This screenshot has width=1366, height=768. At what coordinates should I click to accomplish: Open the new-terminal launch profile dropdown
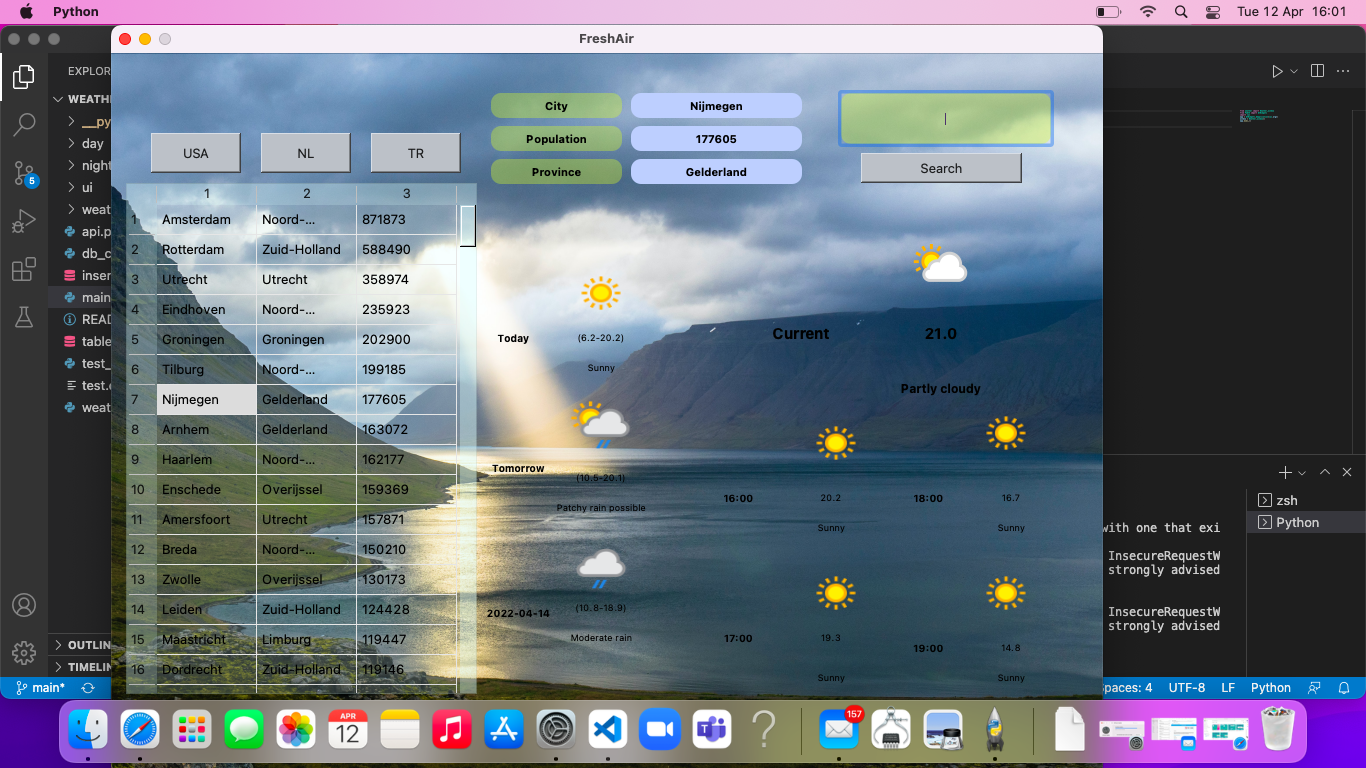[x=1302, y=472]
